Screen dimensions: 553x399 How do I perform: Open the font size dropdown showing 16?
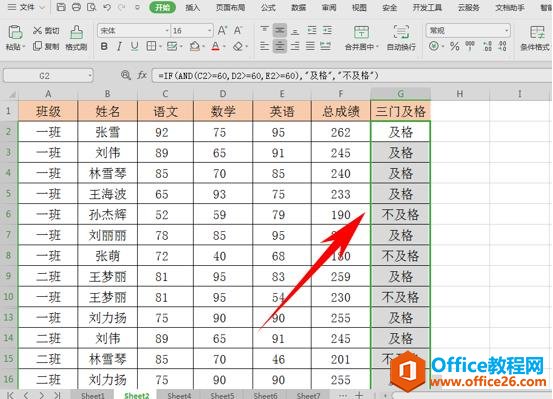coord(209,31)
